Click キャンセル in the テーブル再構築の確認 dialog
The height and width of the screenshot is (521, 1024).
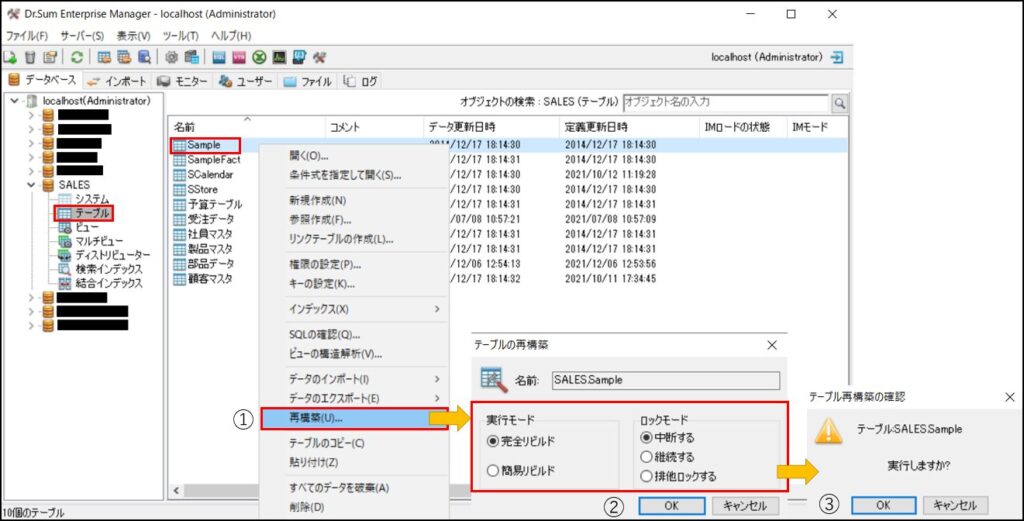point(955,505)
